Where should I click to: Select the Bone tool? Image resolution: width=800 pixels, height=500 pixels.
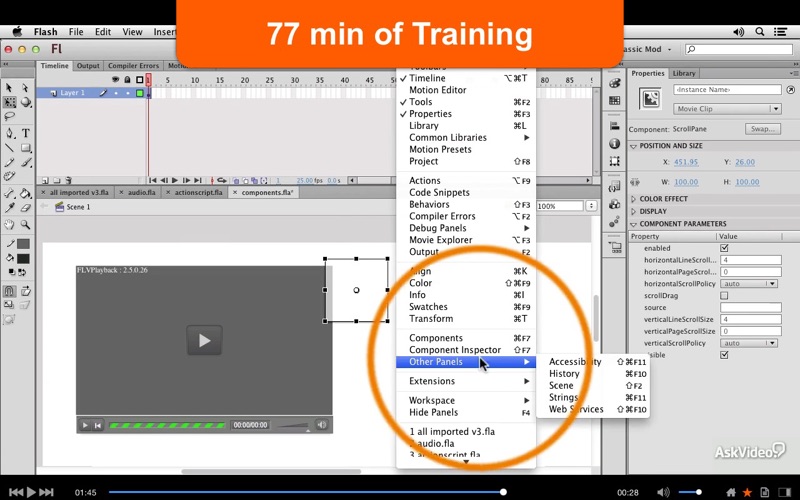[9, 193]
